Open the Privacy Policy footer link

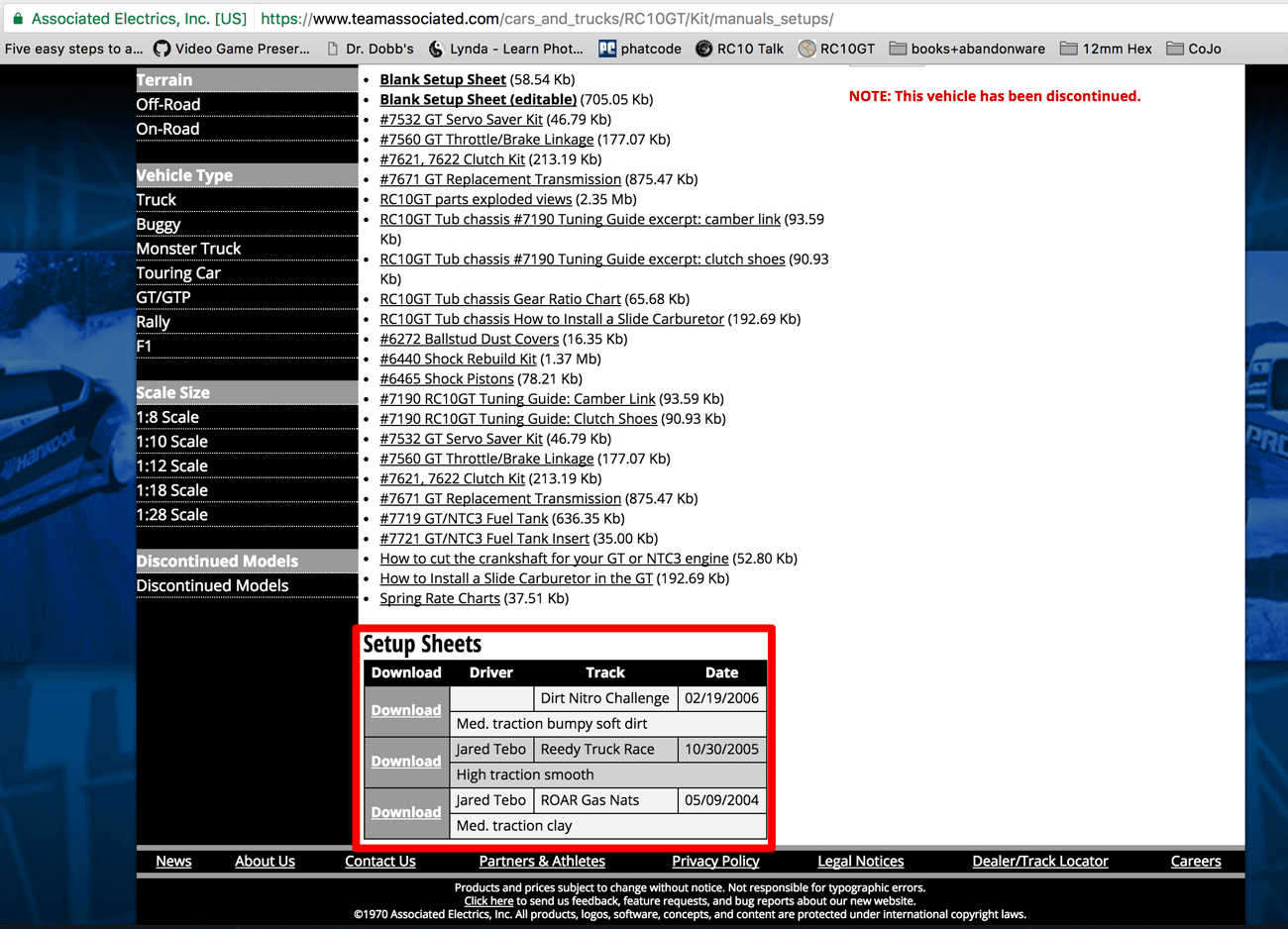pyautogui.click(x=715, y=862)
